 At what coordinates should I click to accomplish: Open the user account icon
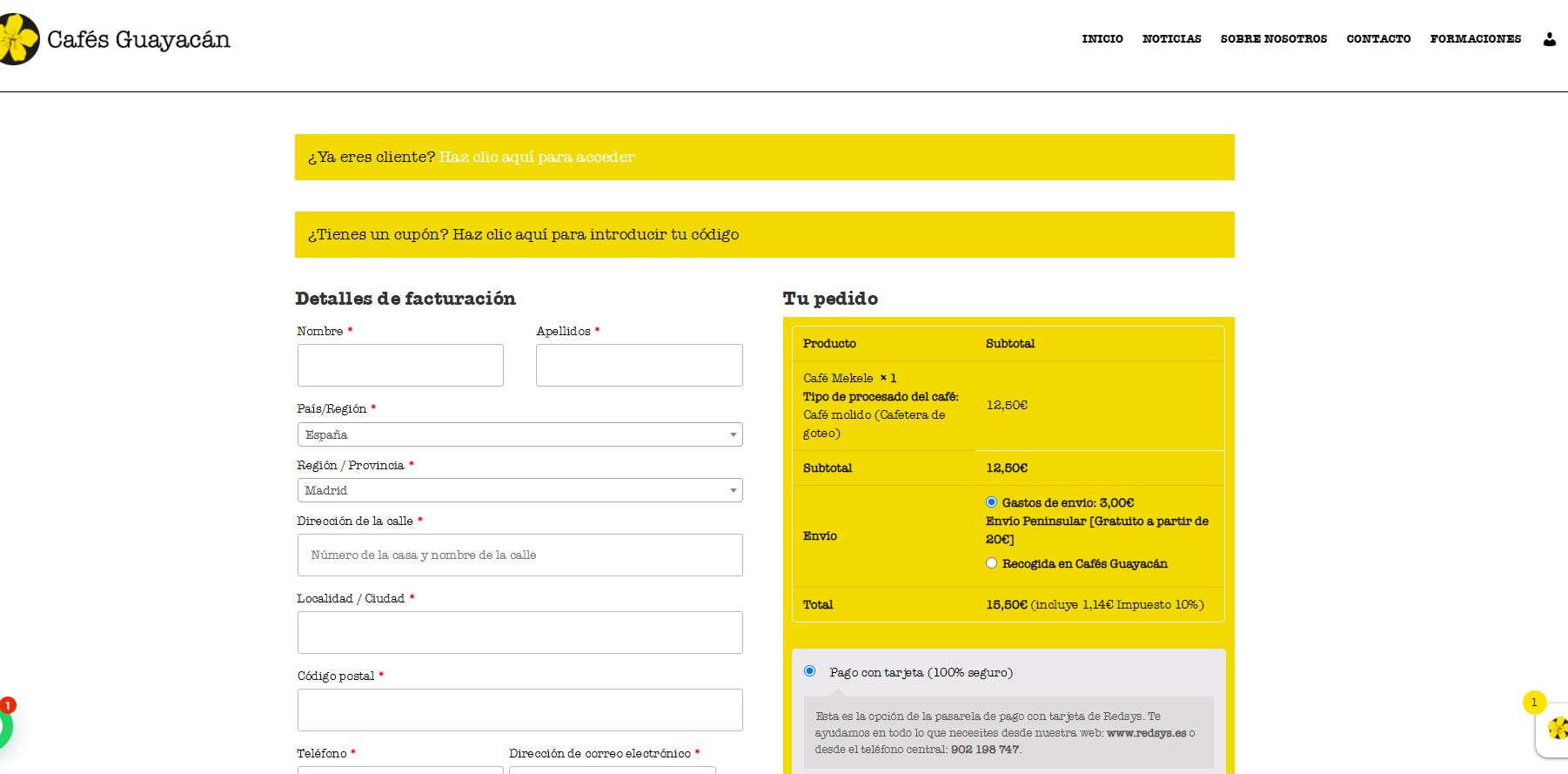tap(1549, 39)
